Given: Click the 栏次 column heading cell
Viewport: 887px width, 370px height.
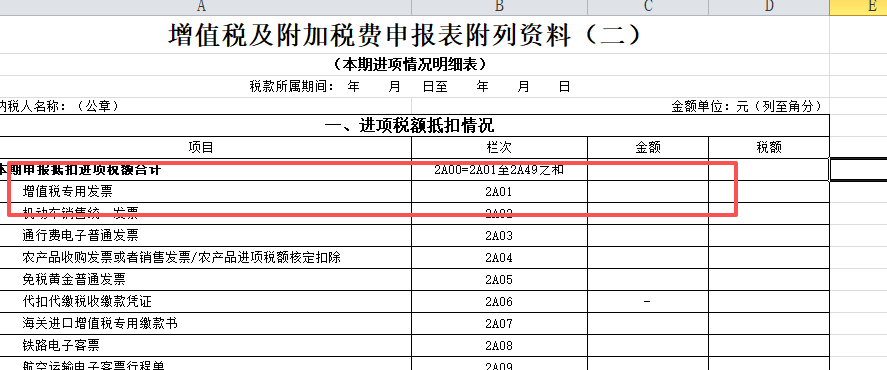Looking at the screenshot, I should click(x=500, y=148).
